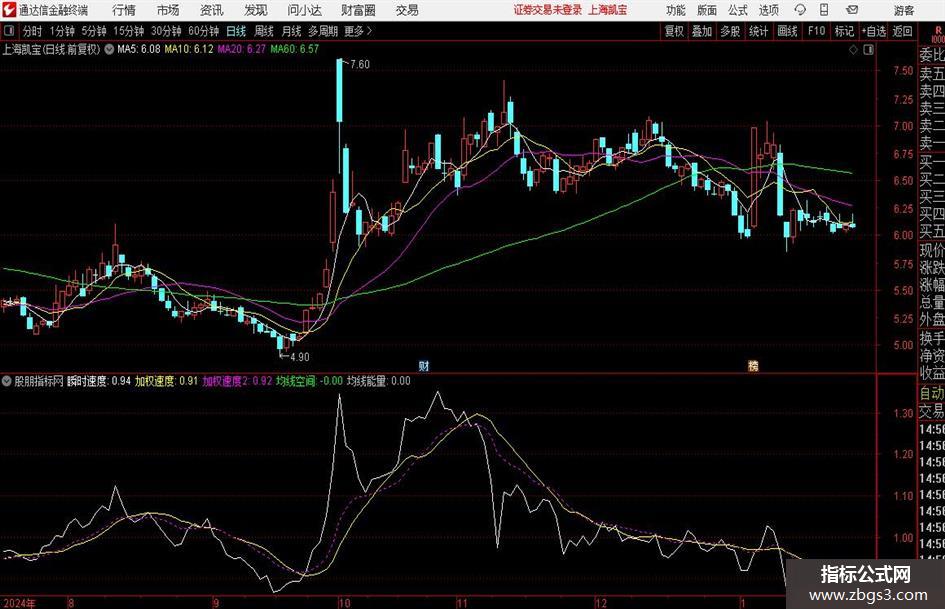Image resolution: width=945 pixels, height=609 pixels.
Task: Open the 功能 menu
Action: 676,10
